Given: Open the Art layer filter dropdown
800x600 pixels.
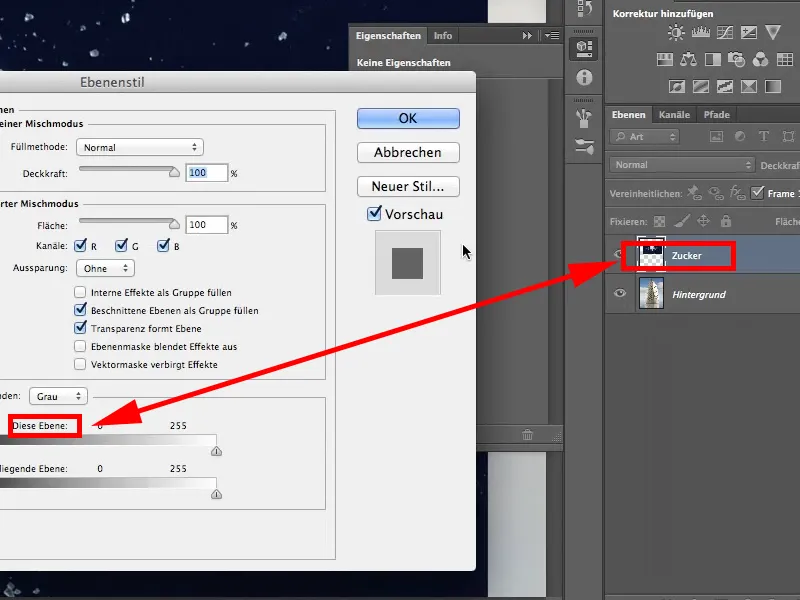Looking at the screenshot, I should pos(644,137).
